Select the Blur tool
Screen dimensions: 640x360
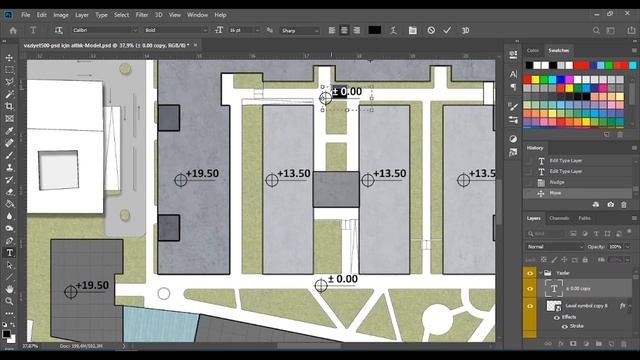click(x=9, y=216)
